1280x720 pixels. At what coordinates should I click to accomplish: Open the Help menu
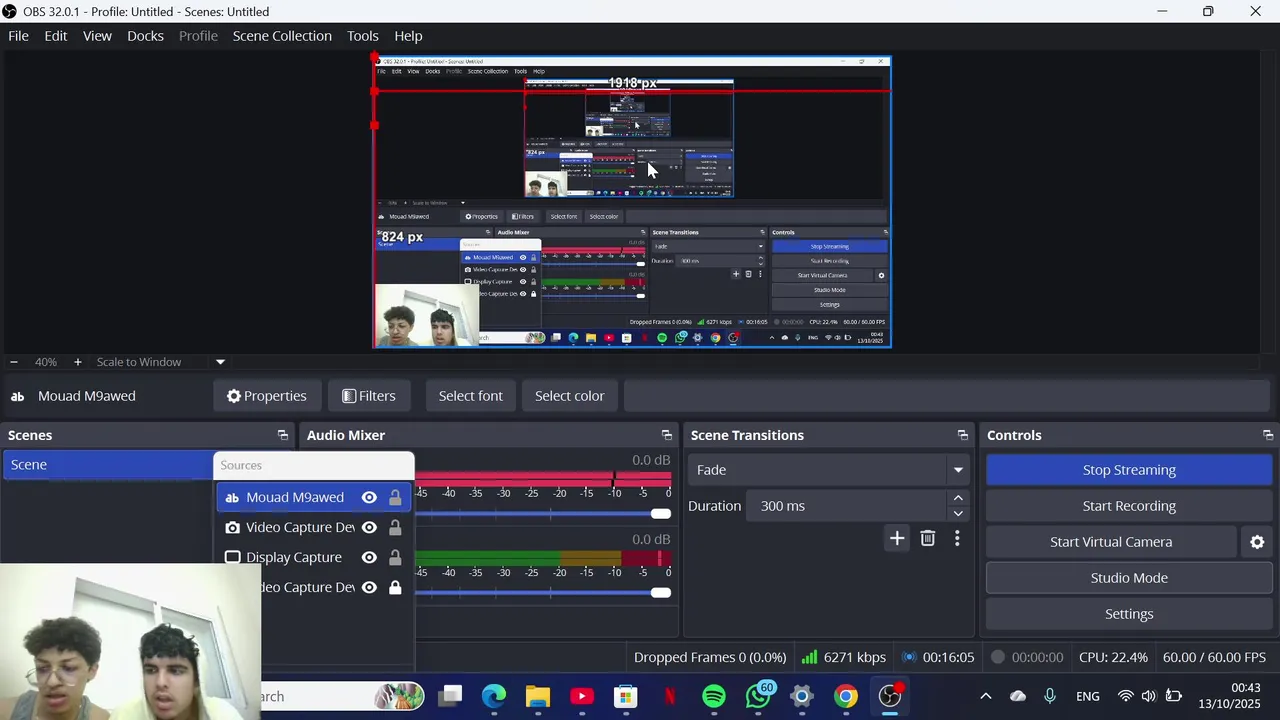pos(408,36)
